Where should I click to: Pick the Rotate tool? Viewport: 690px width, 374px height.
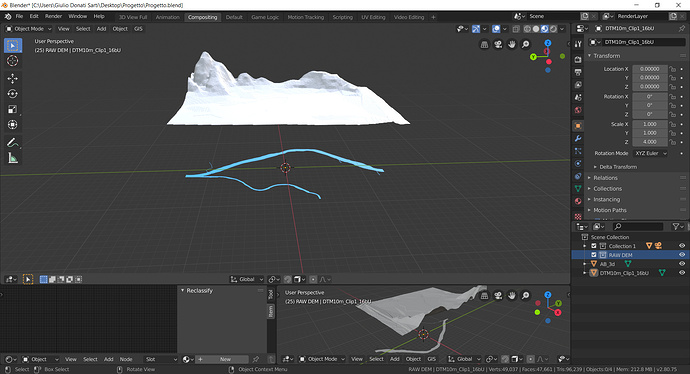coord(13,94)
